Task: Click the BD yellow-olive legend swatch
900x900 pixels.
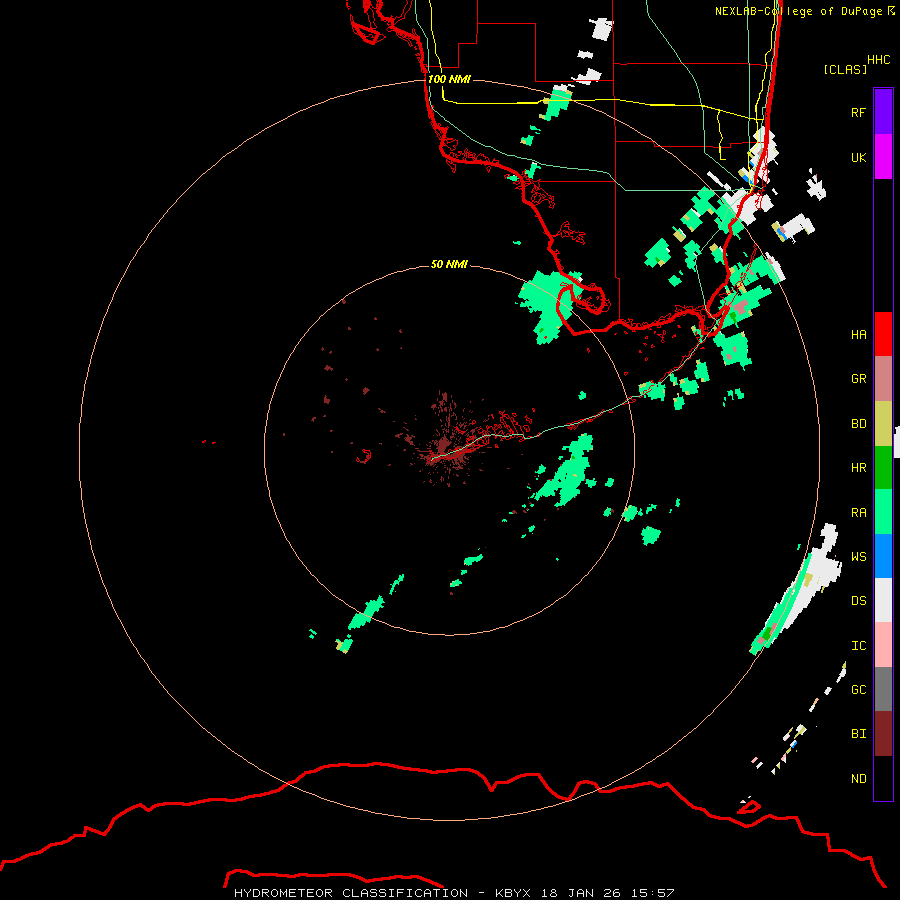Action: click(883, 424)
